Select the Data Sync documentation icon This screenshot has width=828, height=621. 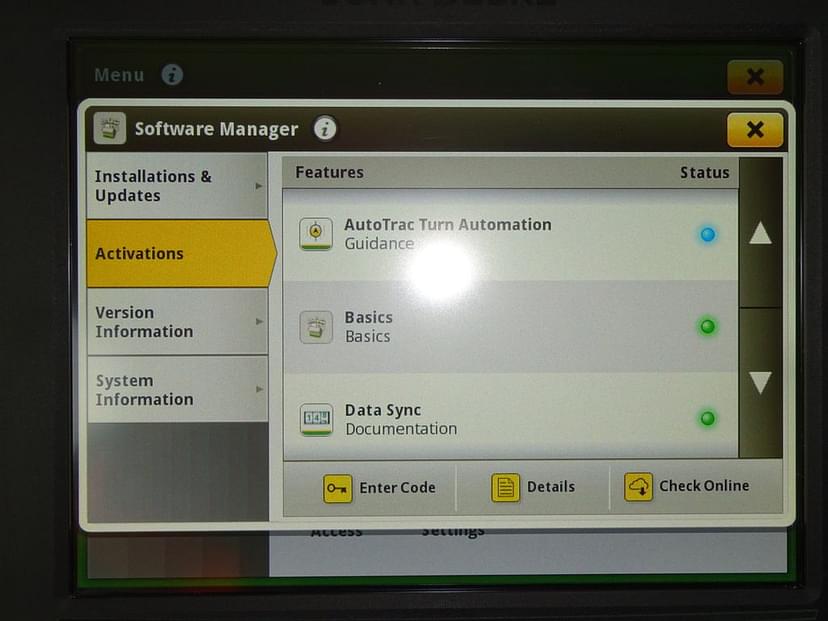point(316,420)
